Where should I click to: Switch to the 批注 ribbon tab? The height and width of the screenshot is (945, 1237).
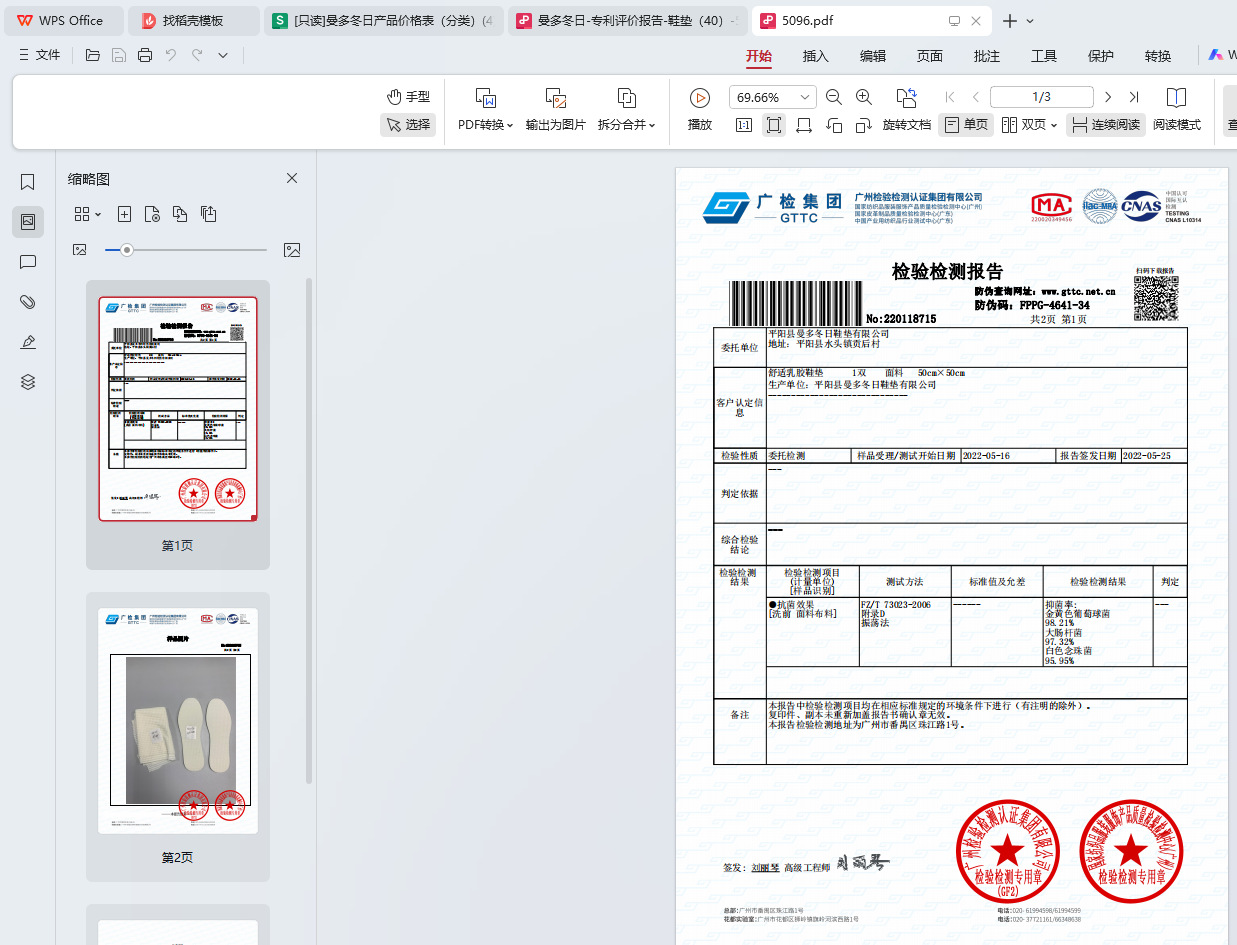tap(986, 57)
